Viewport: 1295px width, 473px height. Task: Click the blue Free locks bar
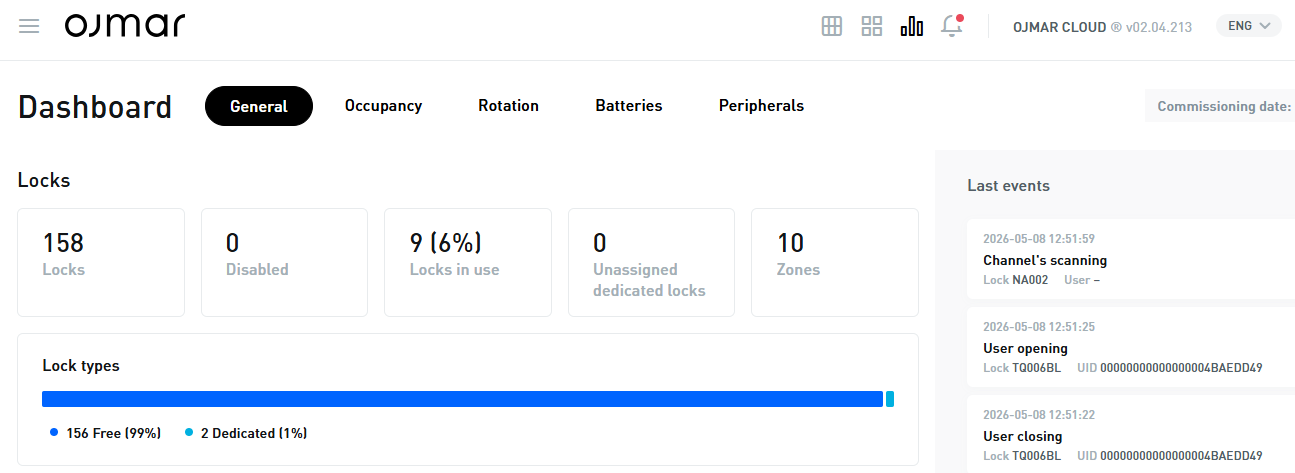click(462, 399)
